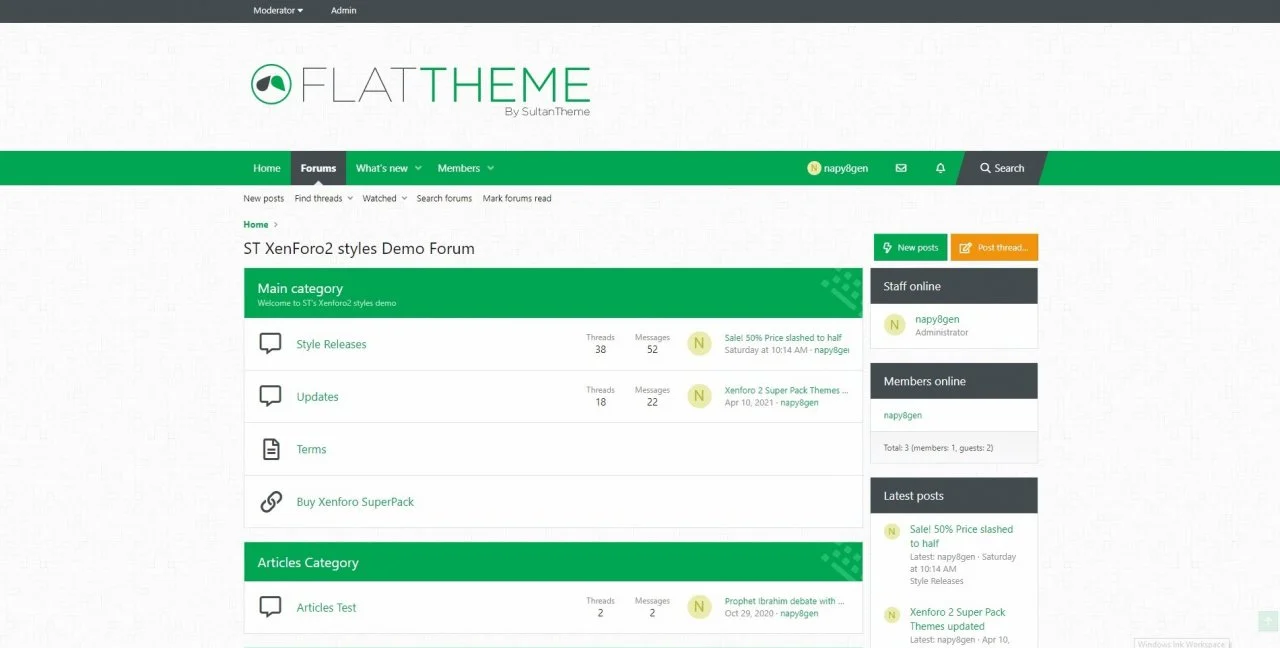Open the inbox envelope icon
The image size is (1280, 648).
tap(901, 168)
